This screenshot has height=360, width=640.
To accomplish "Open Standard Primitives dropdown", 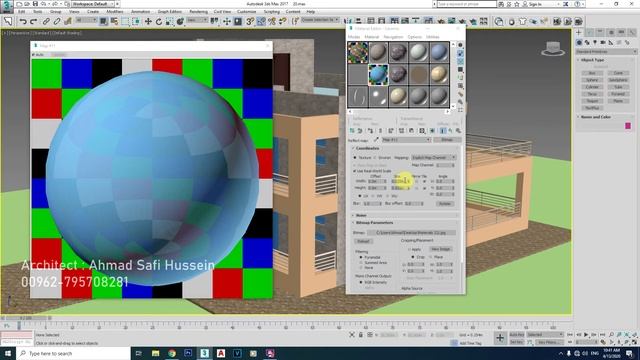I will coord(606,52).
